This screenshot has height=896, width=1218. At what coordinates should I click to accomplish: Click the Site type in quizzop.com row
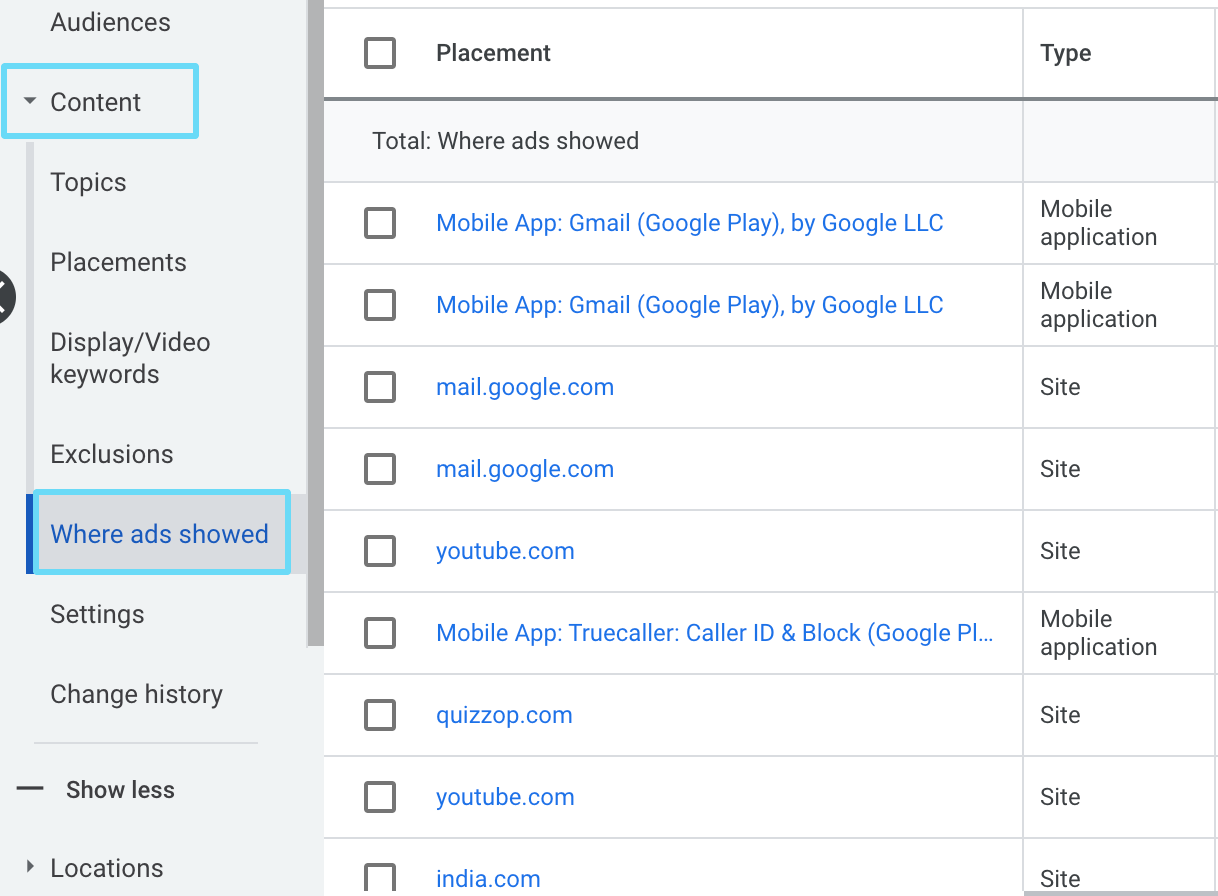tap(1060, 715)
